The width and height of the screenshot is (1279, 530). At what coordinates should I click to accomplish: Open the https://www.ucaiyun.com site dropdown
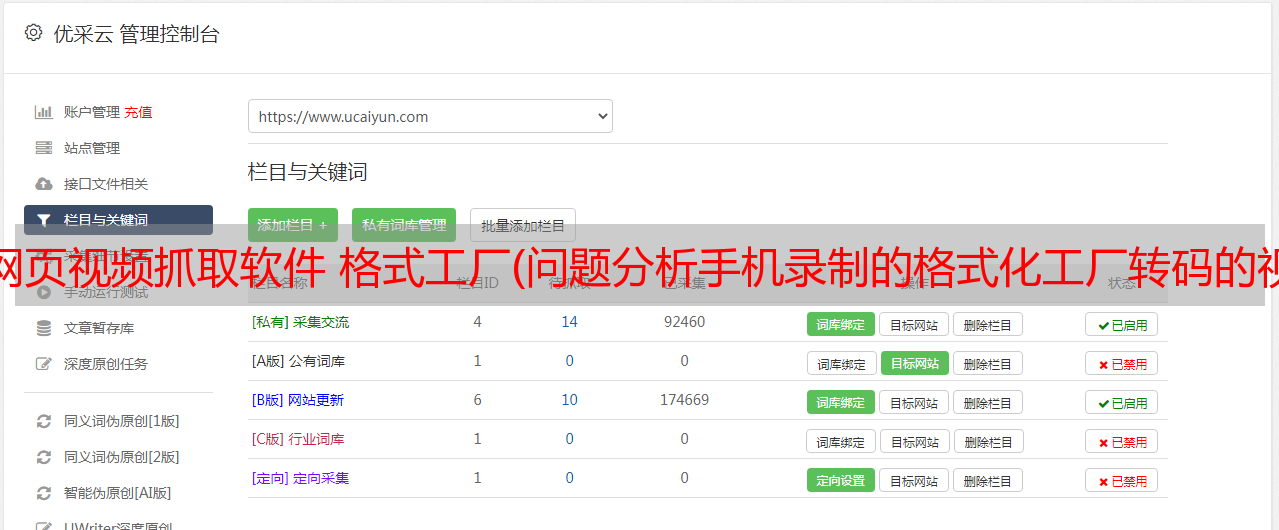pos(430,116)
